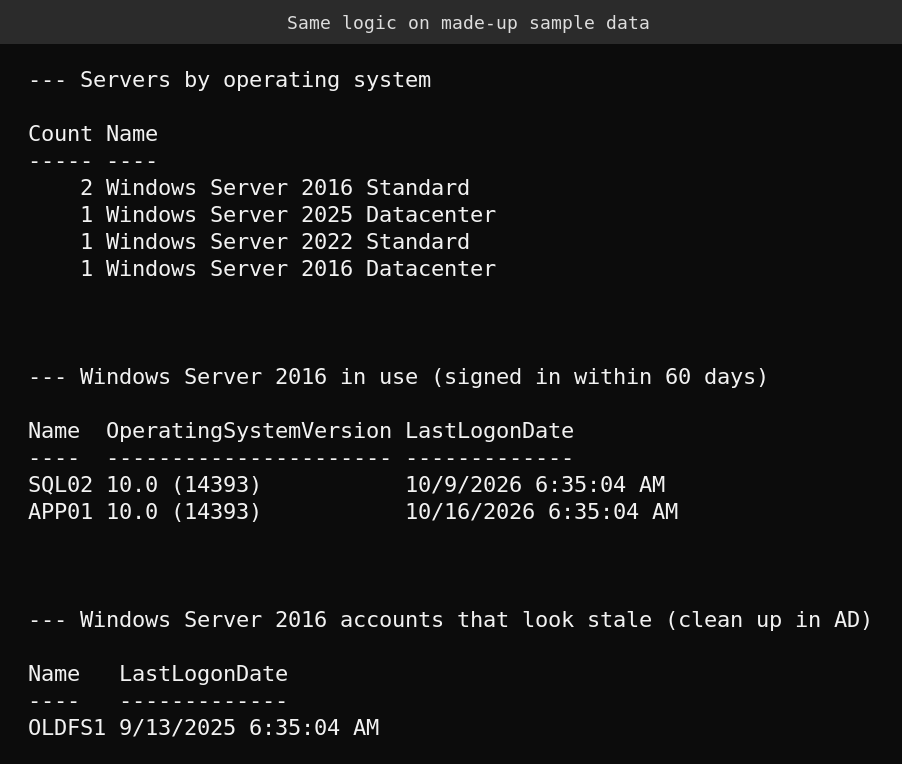Click the title 'Same logic on made-up sample data'
The height and width of the screenshot is (764, 902).
tap(468, 23)
